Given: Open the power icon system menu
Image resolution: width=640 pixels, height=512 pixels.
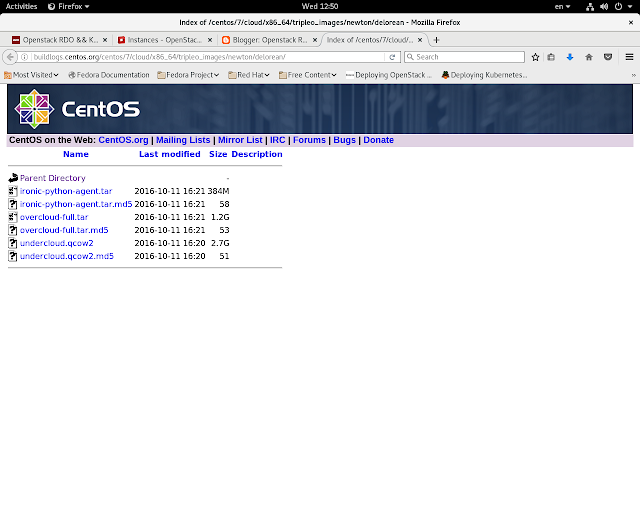Looking at the screenshot, I should point(618,7).
